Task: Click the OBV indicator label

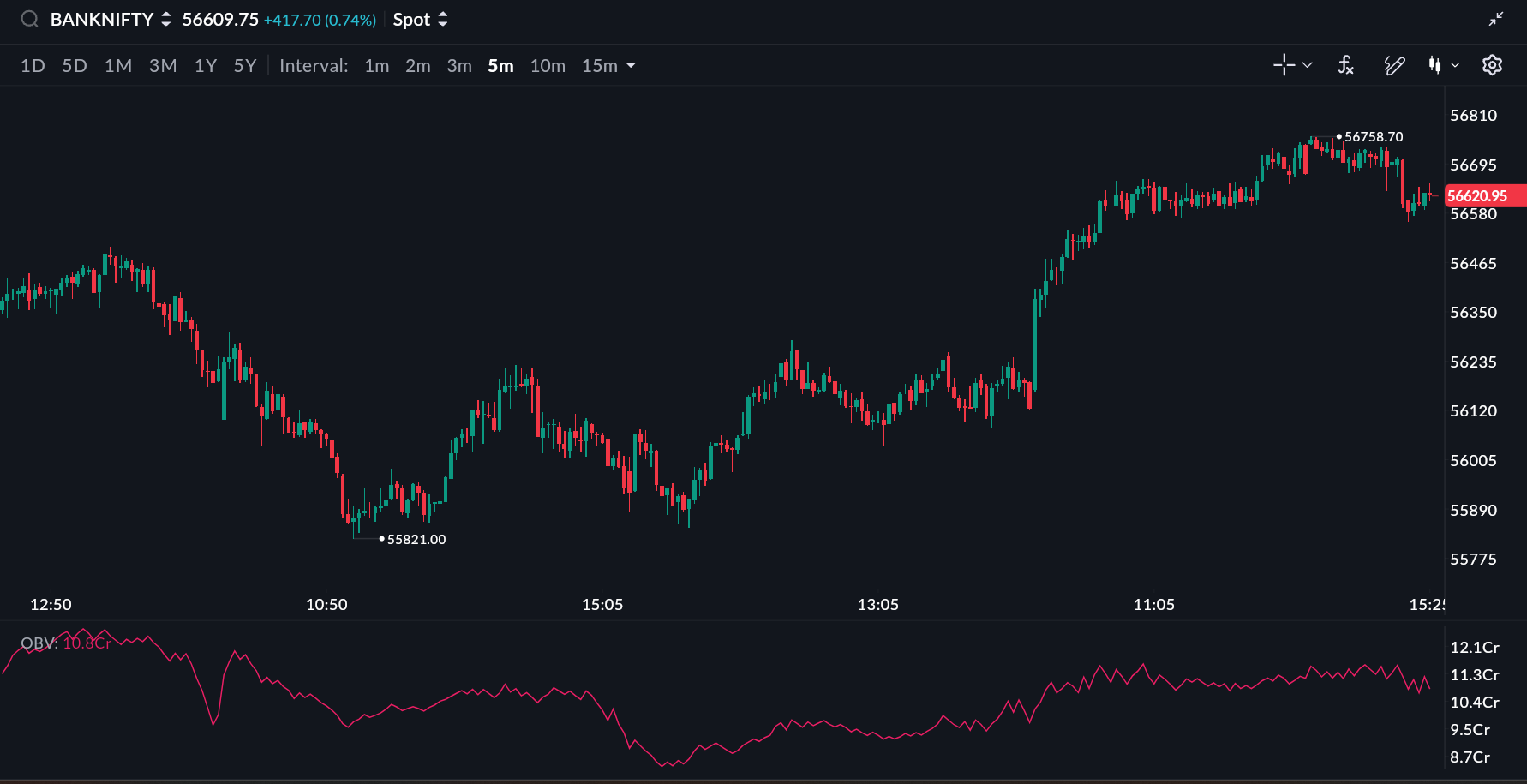Action: coord(66,643)
